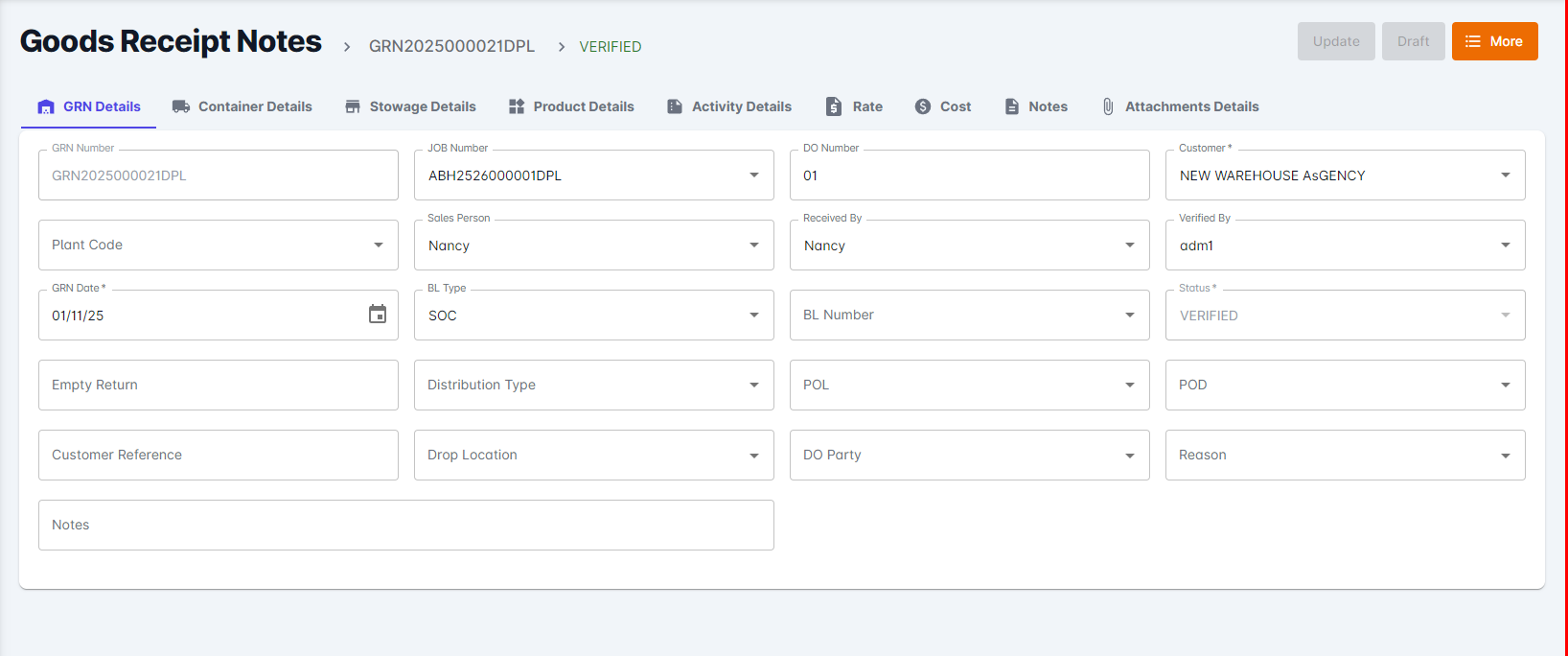Click the Stowage Details icon
Viewport: 1568px width, 656px height.
pyautogui.click(x=353, y=106)
